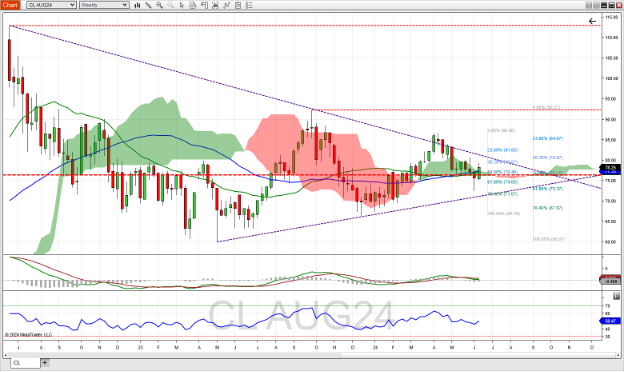Screen dimensions: 624x372
Task: Click the first gray window link button
Action: point(589,5)
